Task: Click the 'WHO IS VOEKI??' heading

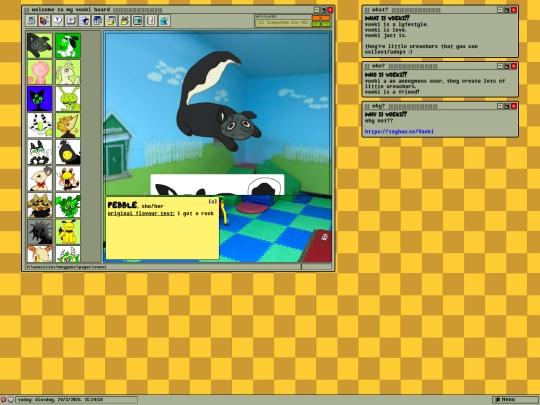Action: 386,75
